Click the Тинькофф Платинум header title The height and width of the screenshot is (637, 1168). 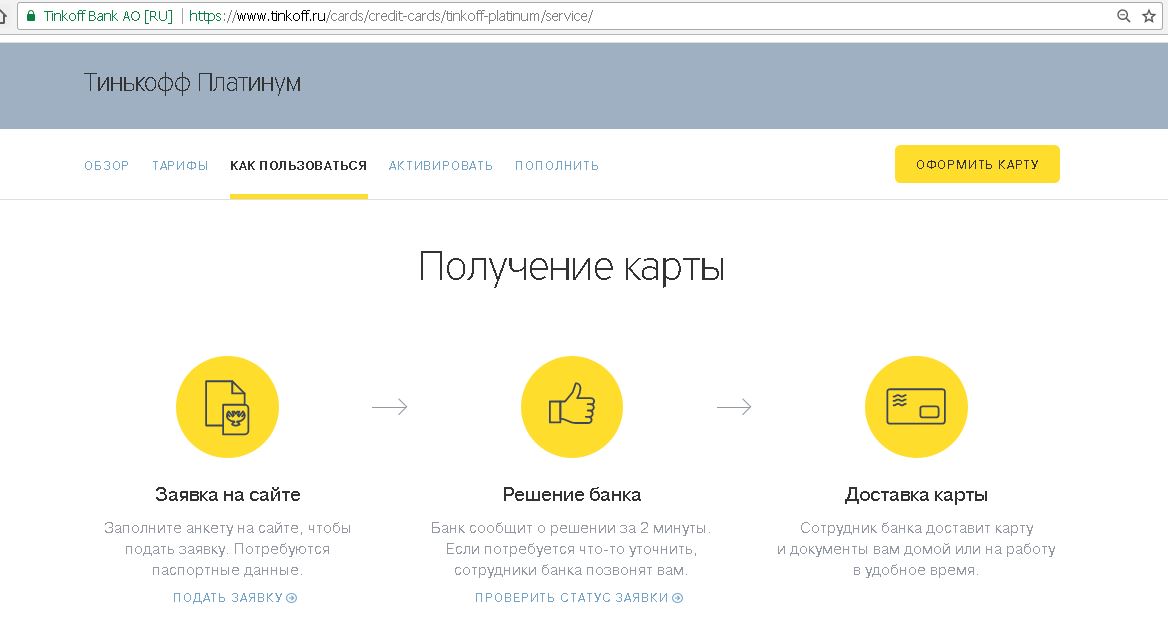pyautogui.click(x=192, y=83)
